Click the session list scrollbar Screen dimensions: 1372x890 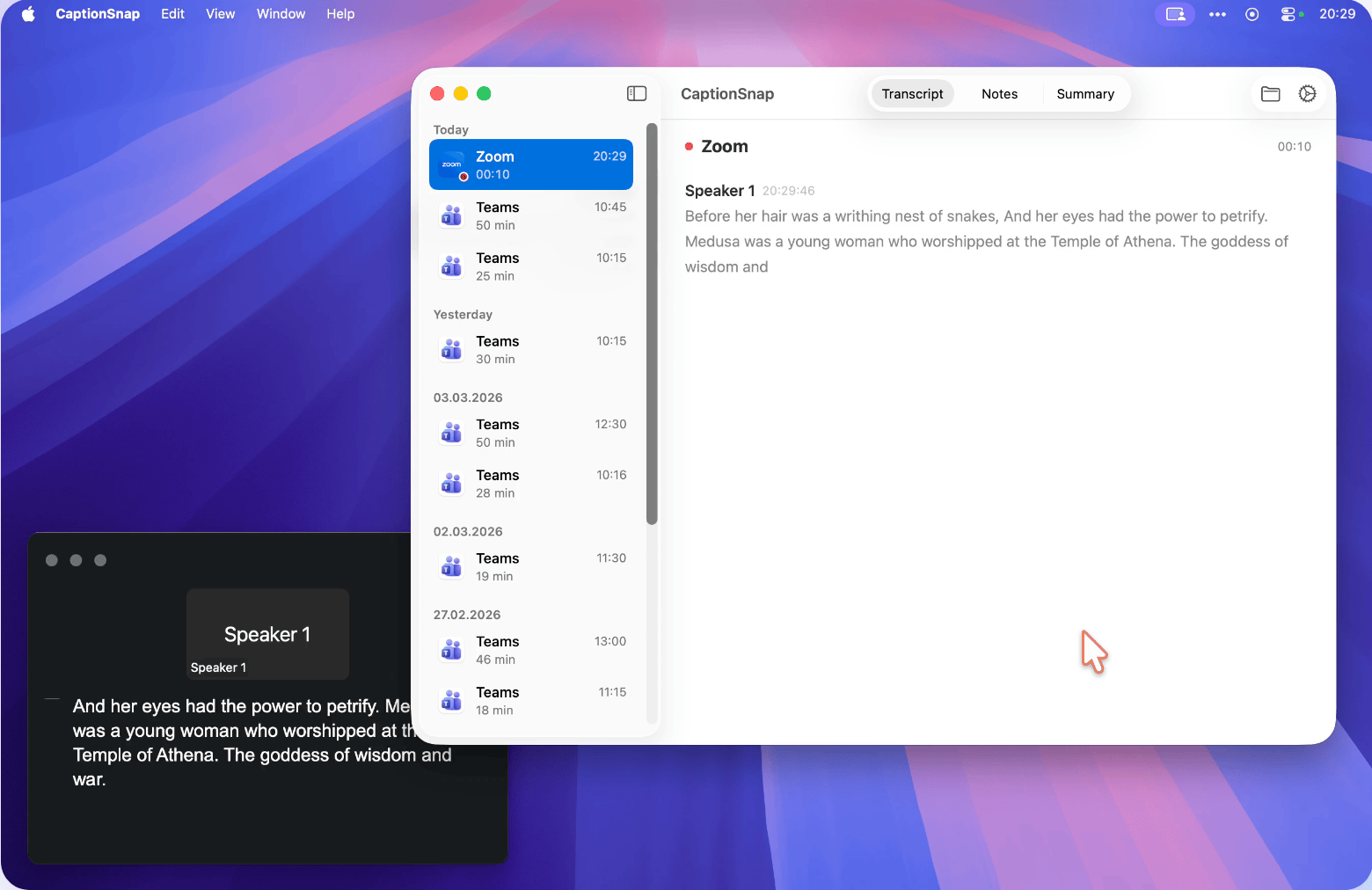pos(652,324)
